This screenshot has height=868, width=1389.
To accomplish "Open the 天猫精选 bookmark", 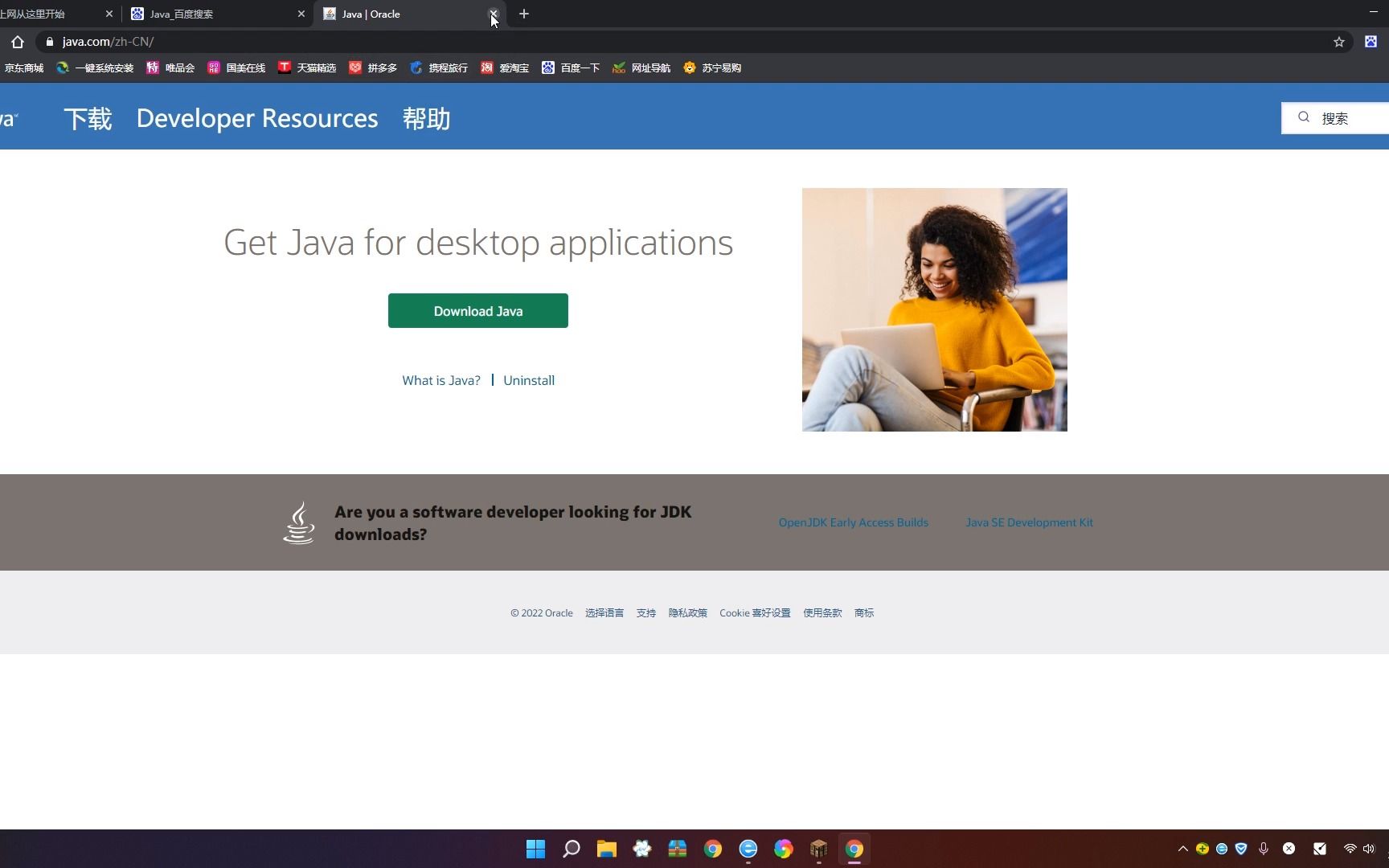I will pos(307,68).
